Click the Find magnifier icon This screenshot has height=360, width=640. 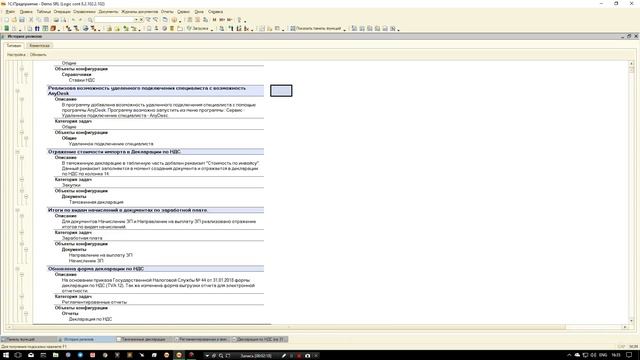[x=90, y=20]
